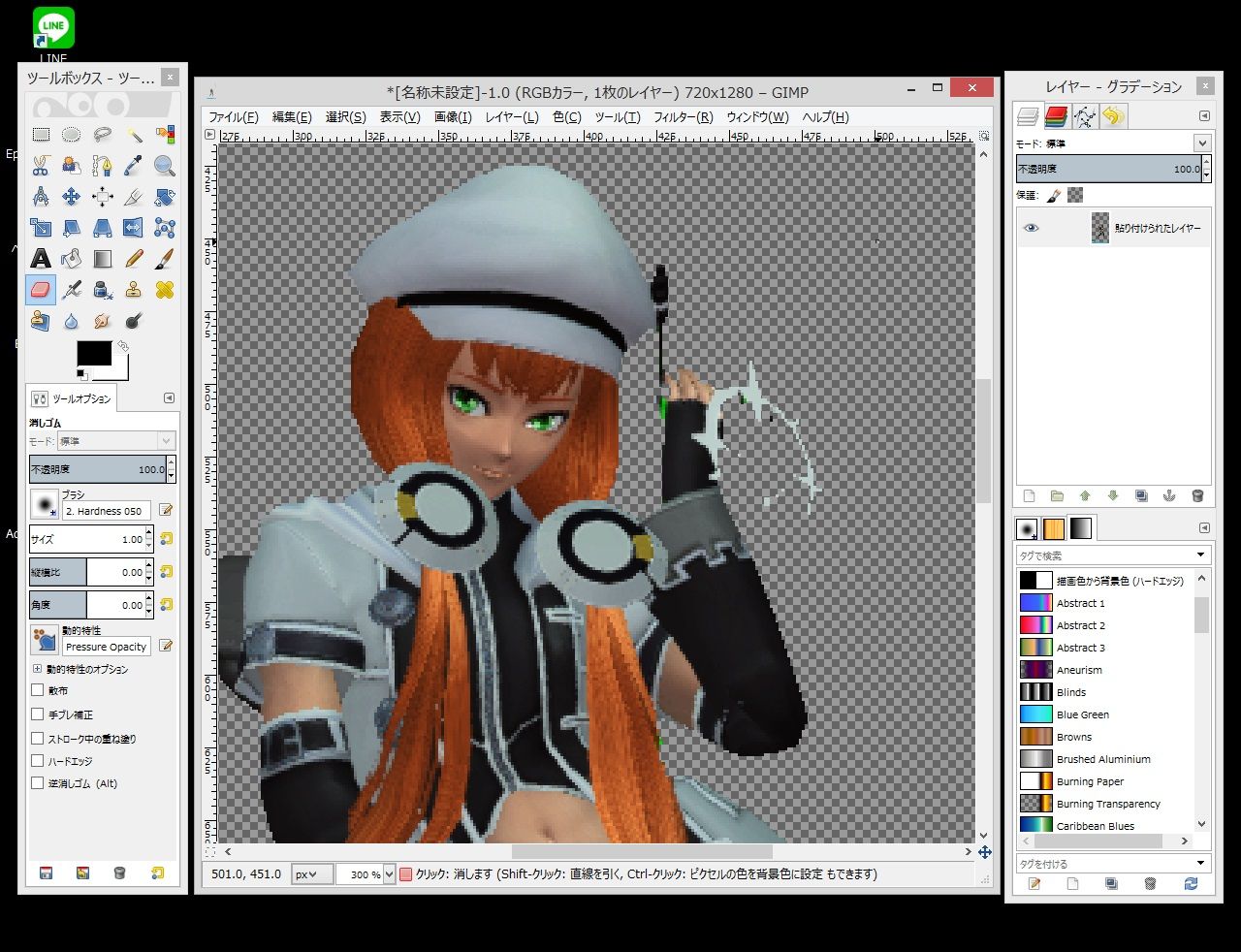Open the px unit dropdown
1241x952 pixels.
tap(311, 874)
